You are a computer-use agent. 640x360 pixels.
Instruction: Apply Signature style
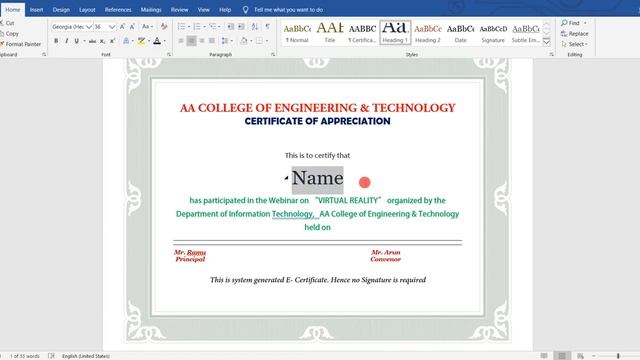pyautogui.click(x=493, y=33)
